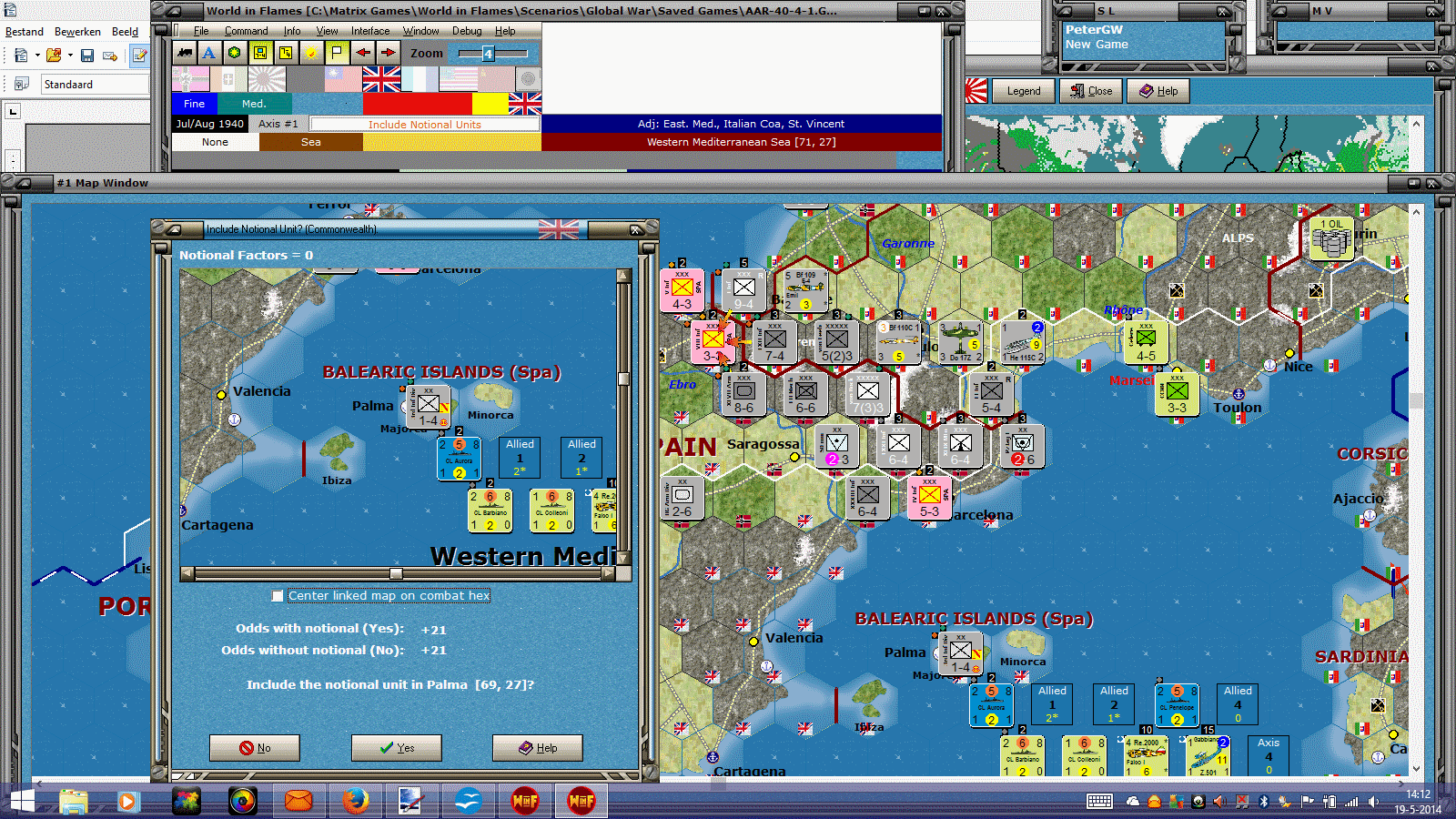Click the Palma 1-4 unit in the dialog map
The image size is (1456, 819).
coord(429,406)
